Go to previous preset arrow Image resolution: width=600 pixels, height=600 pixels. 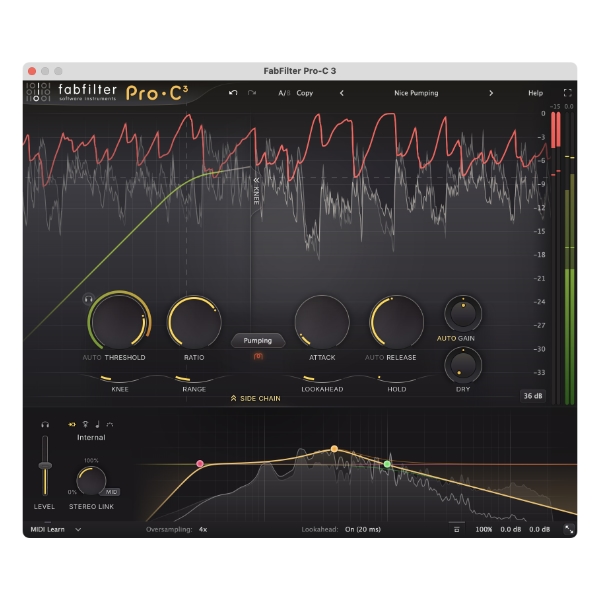pyautogui.click(x=342, y=93)
